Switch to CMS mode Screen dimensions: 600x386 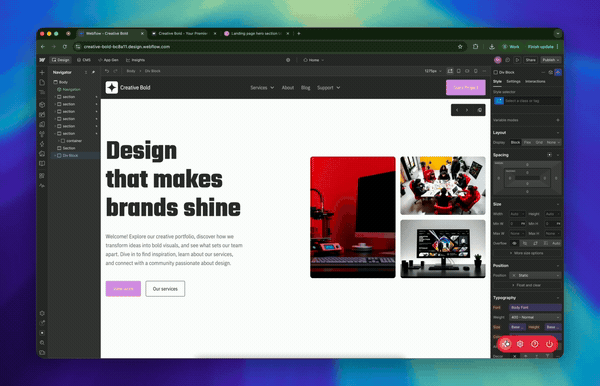[84, 60]
